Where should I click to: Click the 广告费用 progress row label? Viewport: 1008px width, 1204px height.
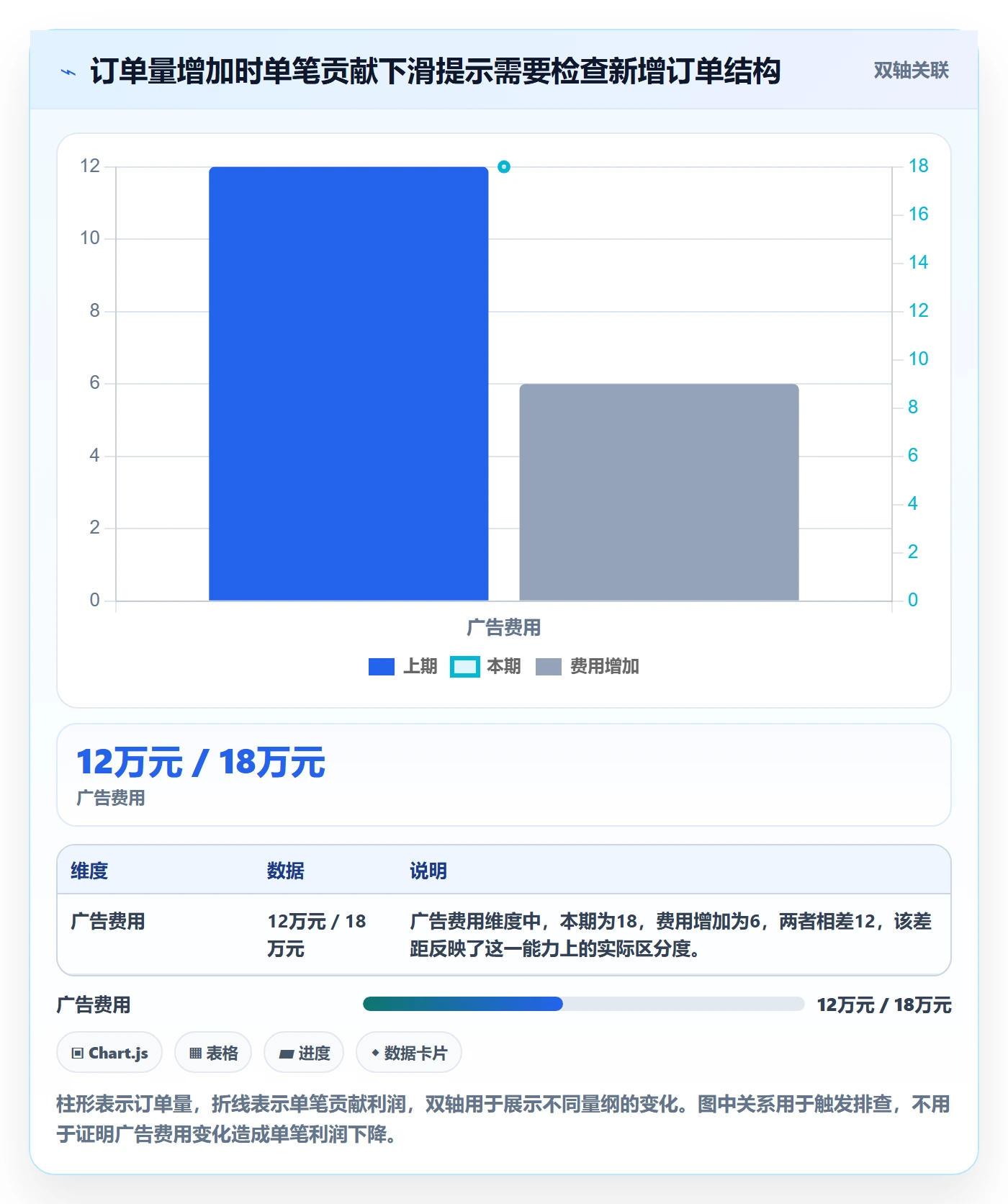click(x=94, y=1005)
